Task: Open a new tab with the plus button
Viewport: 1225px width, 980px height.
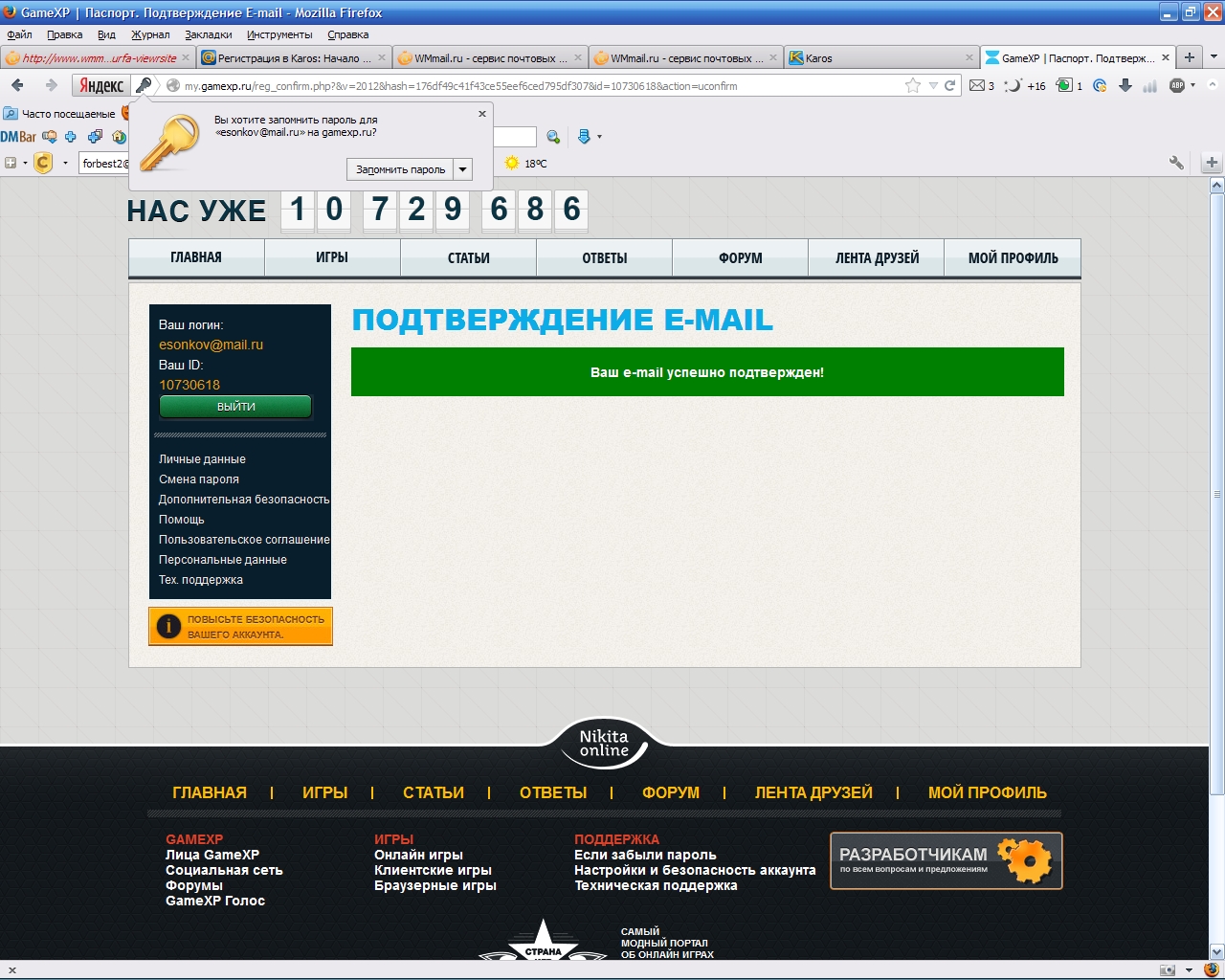Action: 1190,57
